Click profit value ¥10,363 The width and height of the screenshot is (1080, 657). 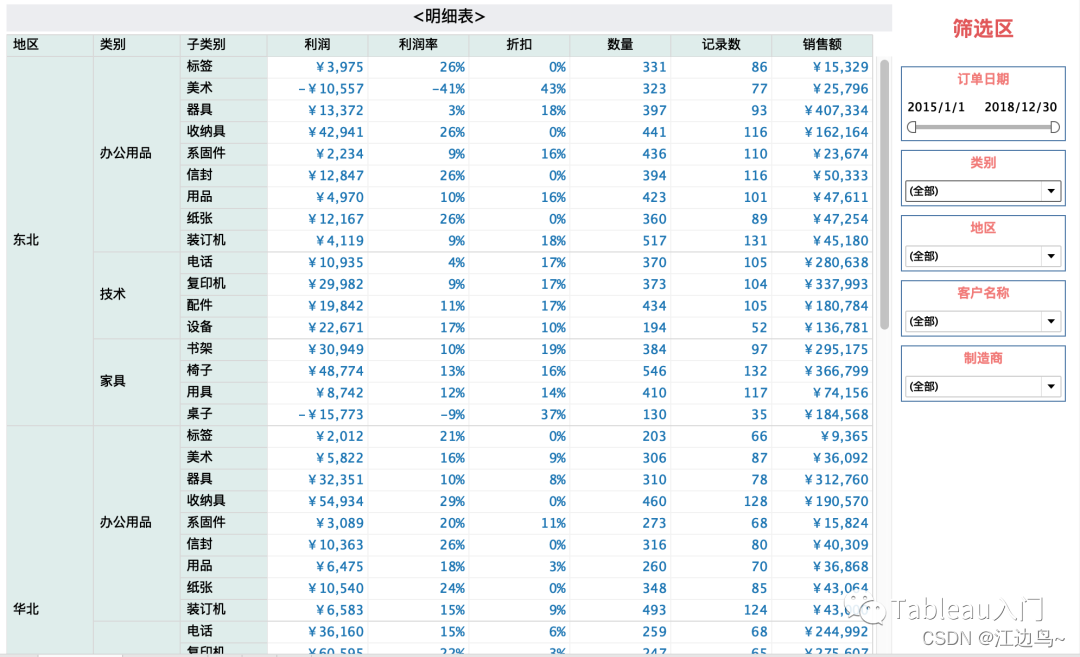coord(335,545)
